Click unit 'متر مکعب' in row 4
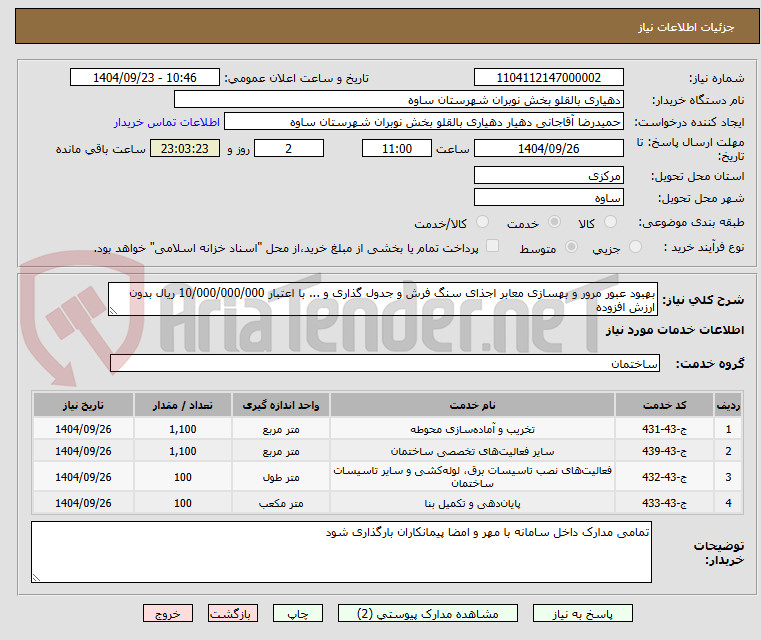 point(281,503)
